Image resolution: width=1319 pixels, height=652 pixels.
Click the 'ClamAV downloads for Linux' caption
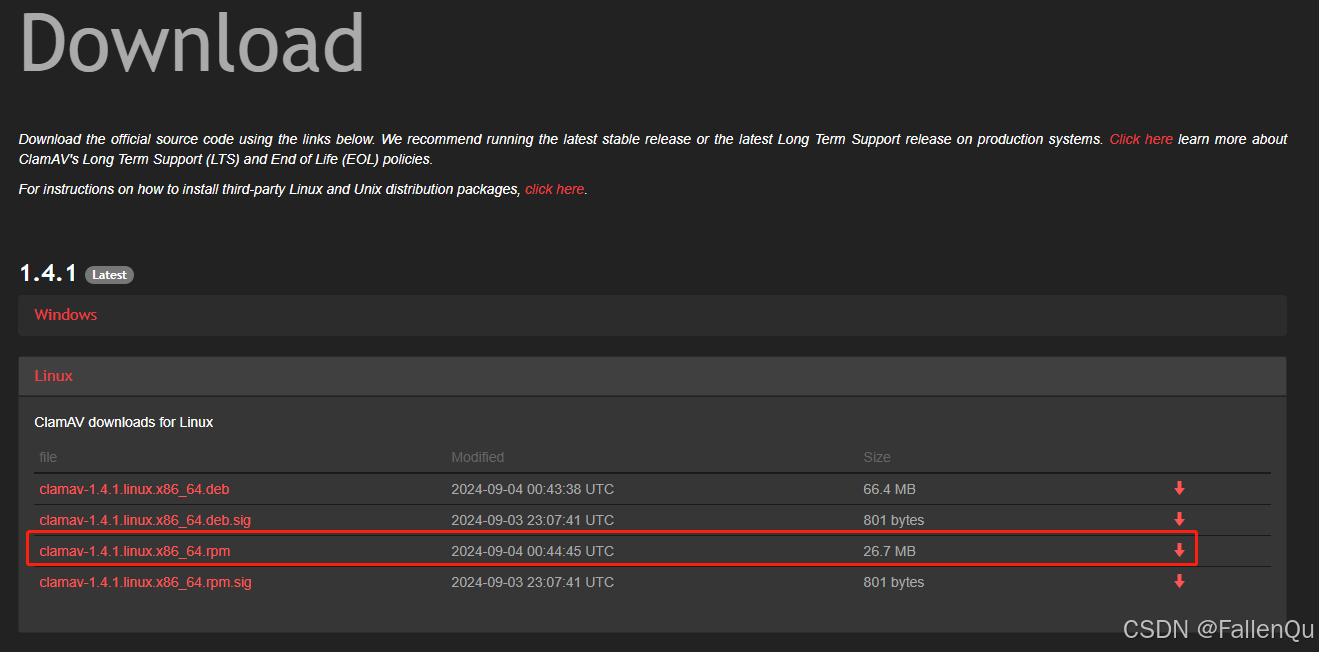pos(124,422)
